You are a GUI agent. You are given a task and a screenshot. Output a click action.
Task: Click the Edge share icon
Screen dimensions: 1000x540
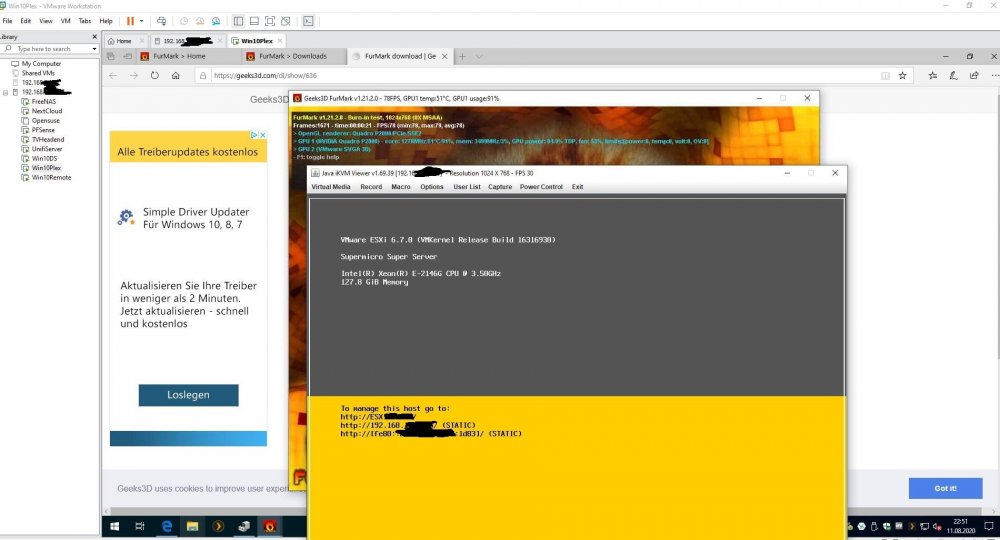[974, 75]
